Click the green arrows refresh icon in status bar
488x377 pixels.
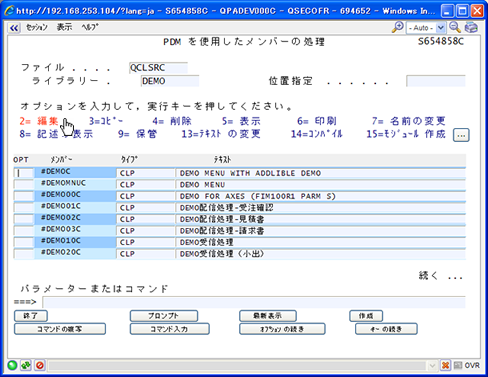point(26,365)
